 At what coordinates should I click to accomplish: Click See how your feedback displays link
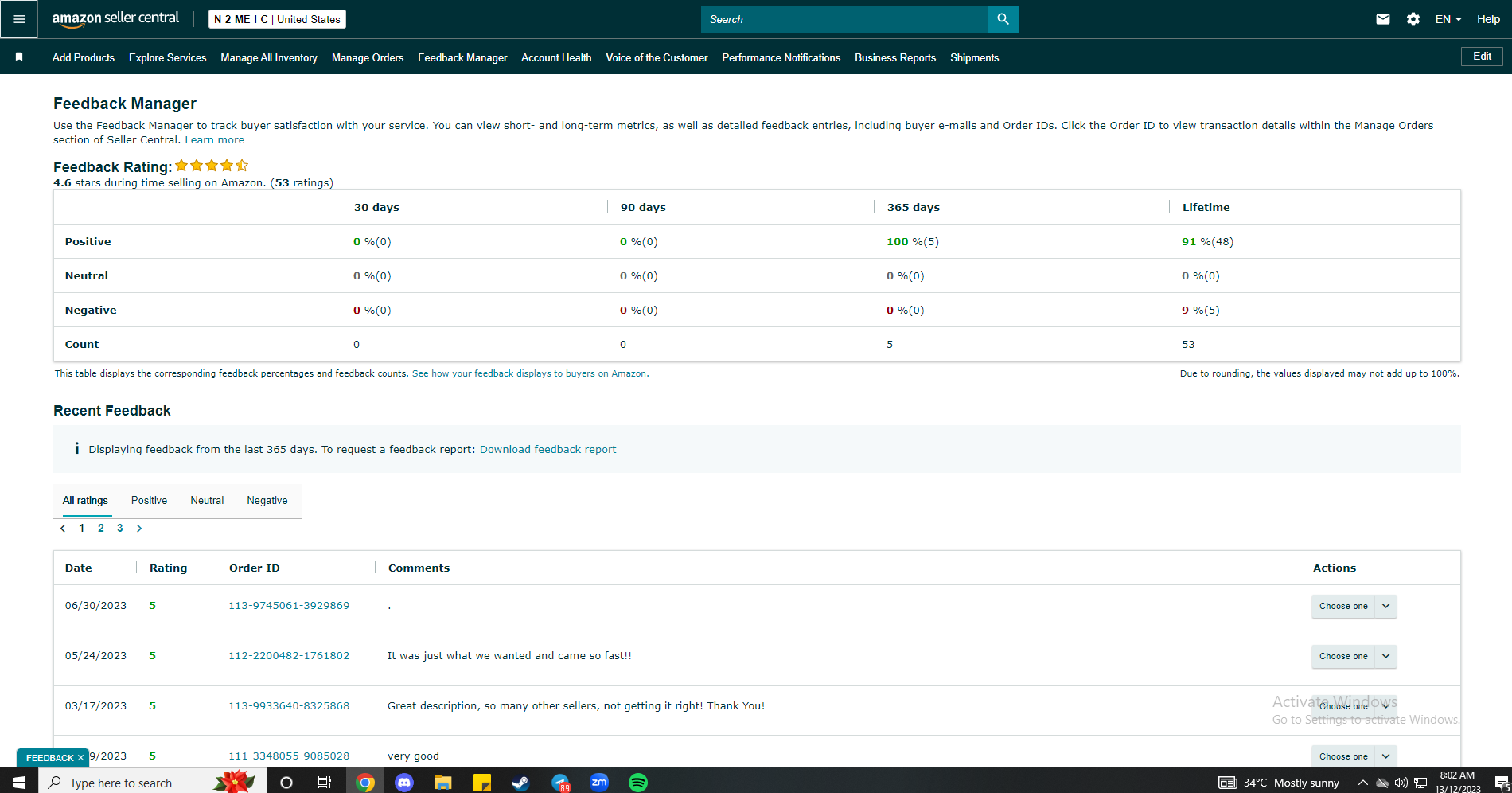[529, 373]
